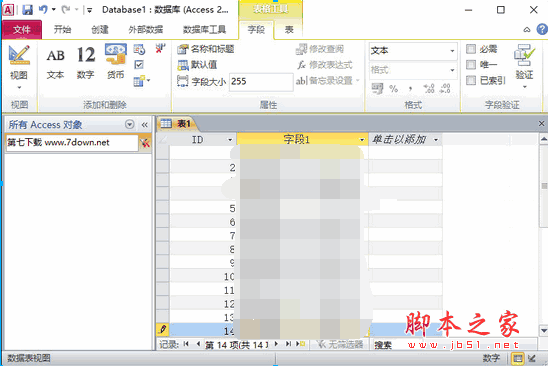Undo with the quick access undo icon
Viewport: 548px width, 366px height.
43,9
